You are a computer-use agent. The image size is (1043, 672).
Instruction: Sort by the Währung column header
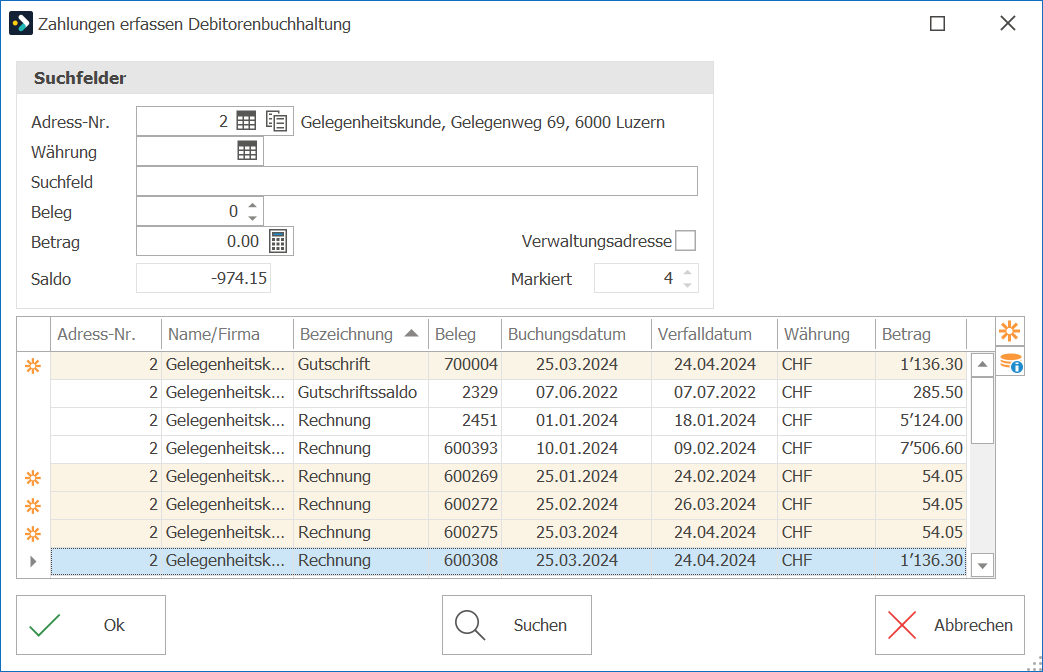tap(826, 334)
